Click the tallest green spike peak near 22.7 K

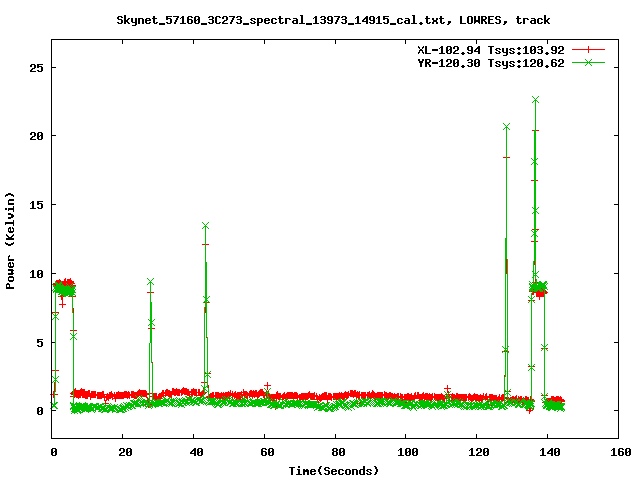point(536,100)
